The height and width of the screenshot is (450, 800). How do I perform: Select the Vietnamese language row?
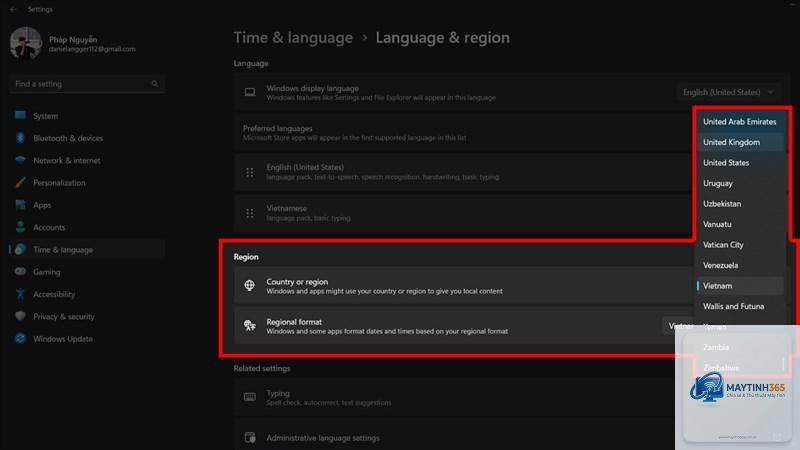click(x=463, y=213)
